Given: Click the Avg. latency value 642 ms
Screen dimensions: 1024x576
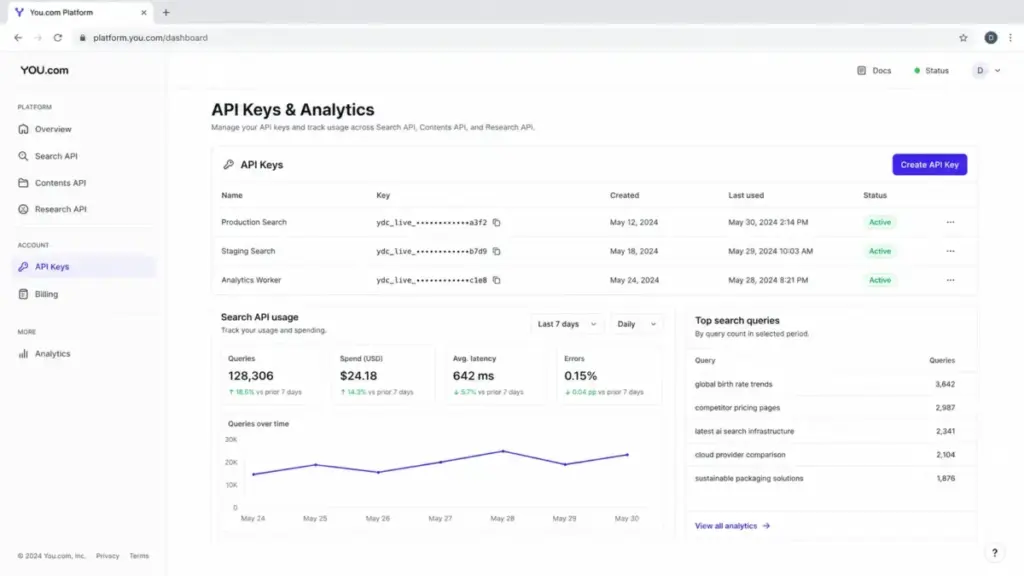Looking at the screenshot, I should [x=473, y=376].
